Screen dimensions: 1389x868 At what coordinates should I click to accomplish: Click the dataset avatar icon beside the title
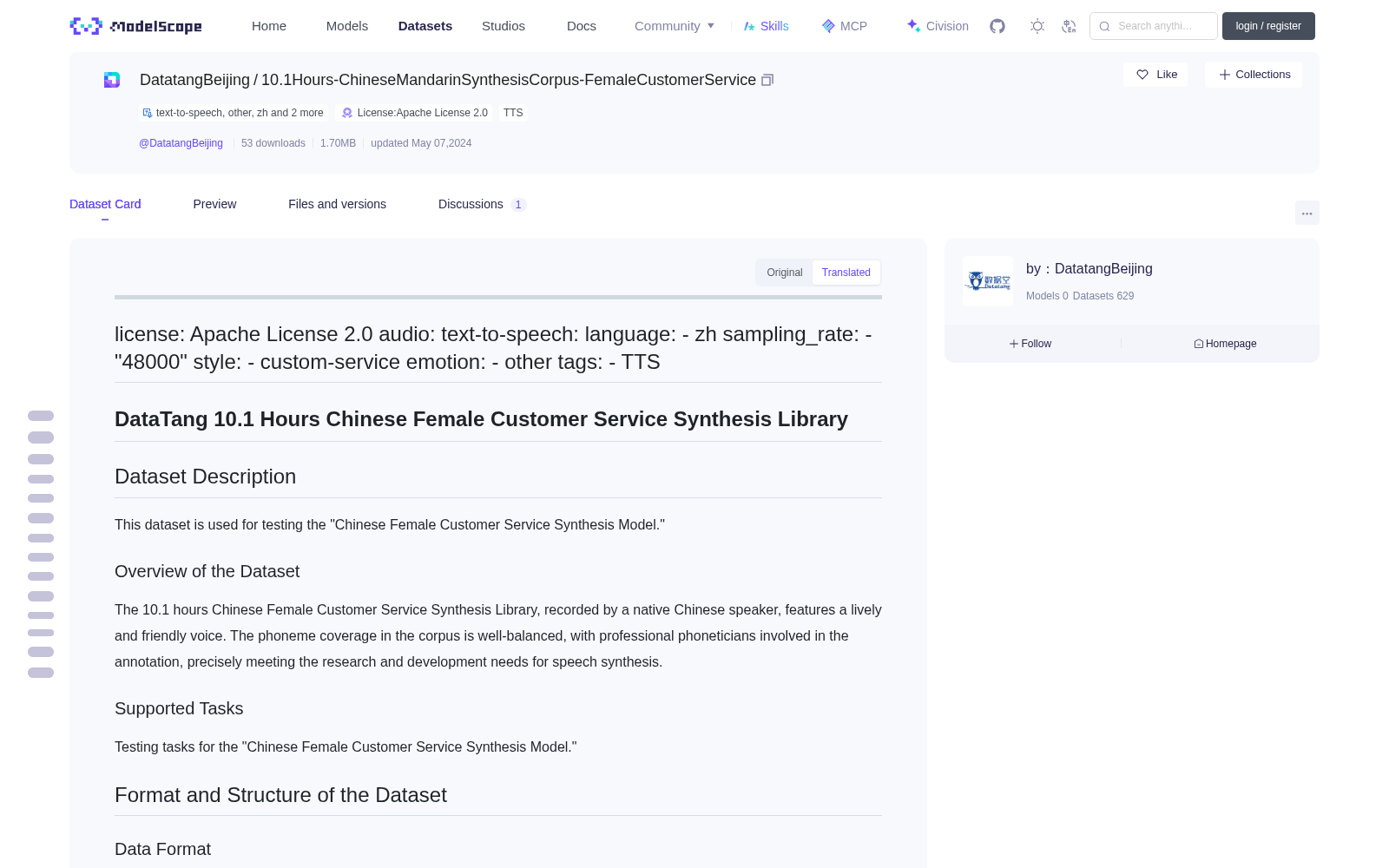click(112, 80)
